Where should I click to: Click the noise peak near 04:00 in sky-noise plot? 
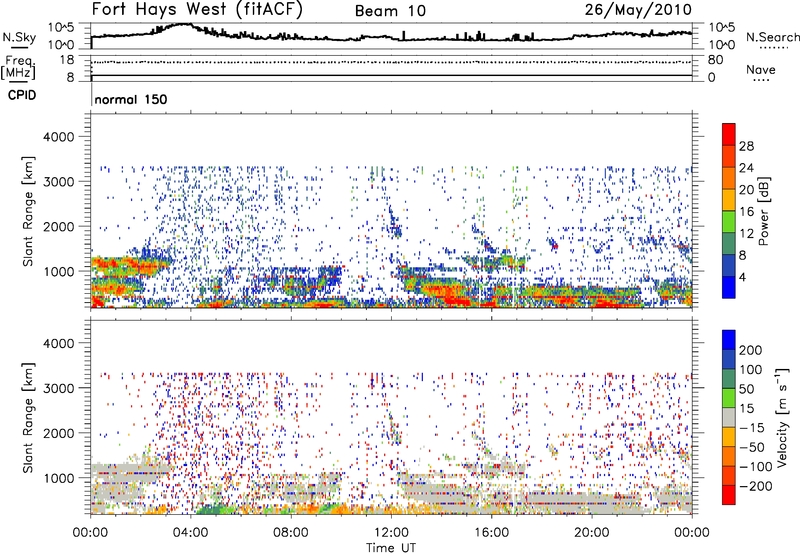(x=182, y=24)
